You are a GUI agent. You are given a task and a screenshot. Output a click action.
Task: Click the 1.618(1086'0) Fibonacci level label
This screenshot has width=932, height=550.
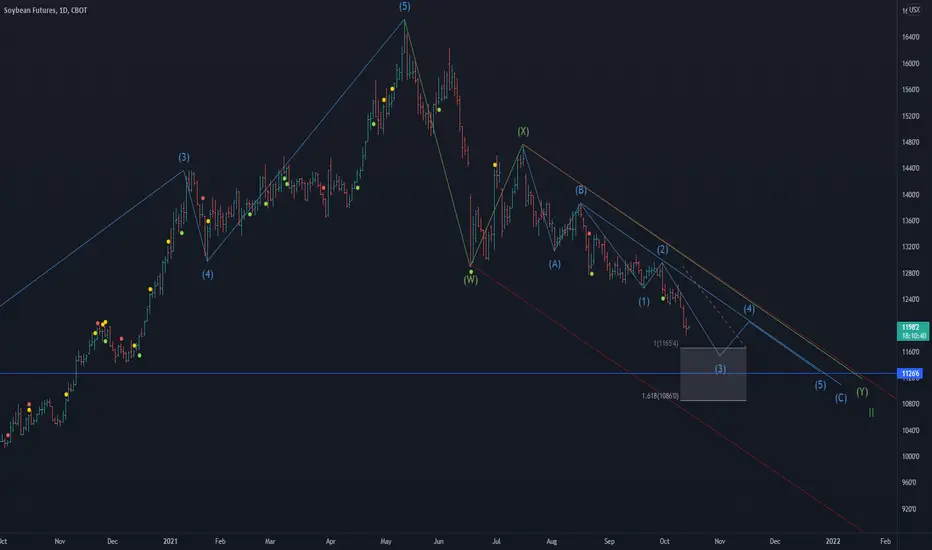660,396
